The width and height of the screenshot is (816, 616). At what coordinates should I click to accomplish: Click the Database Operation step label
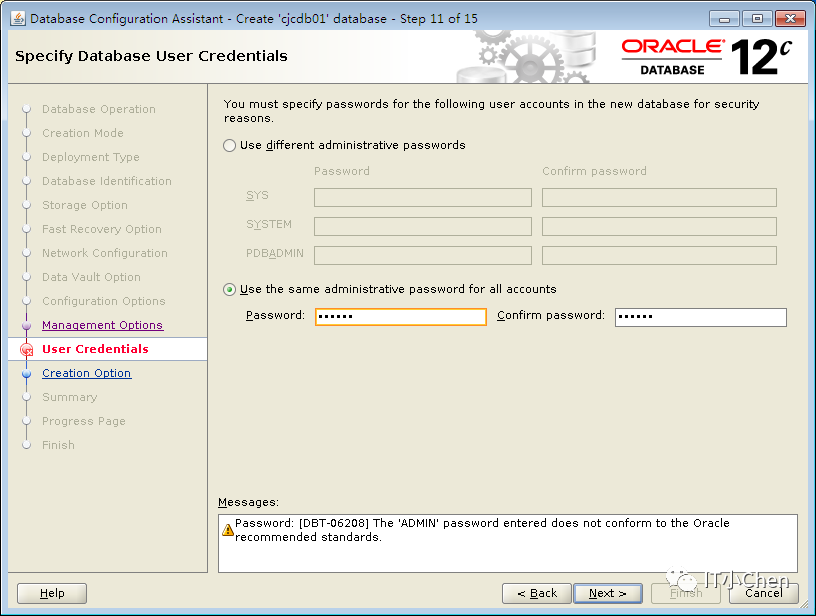99,109
